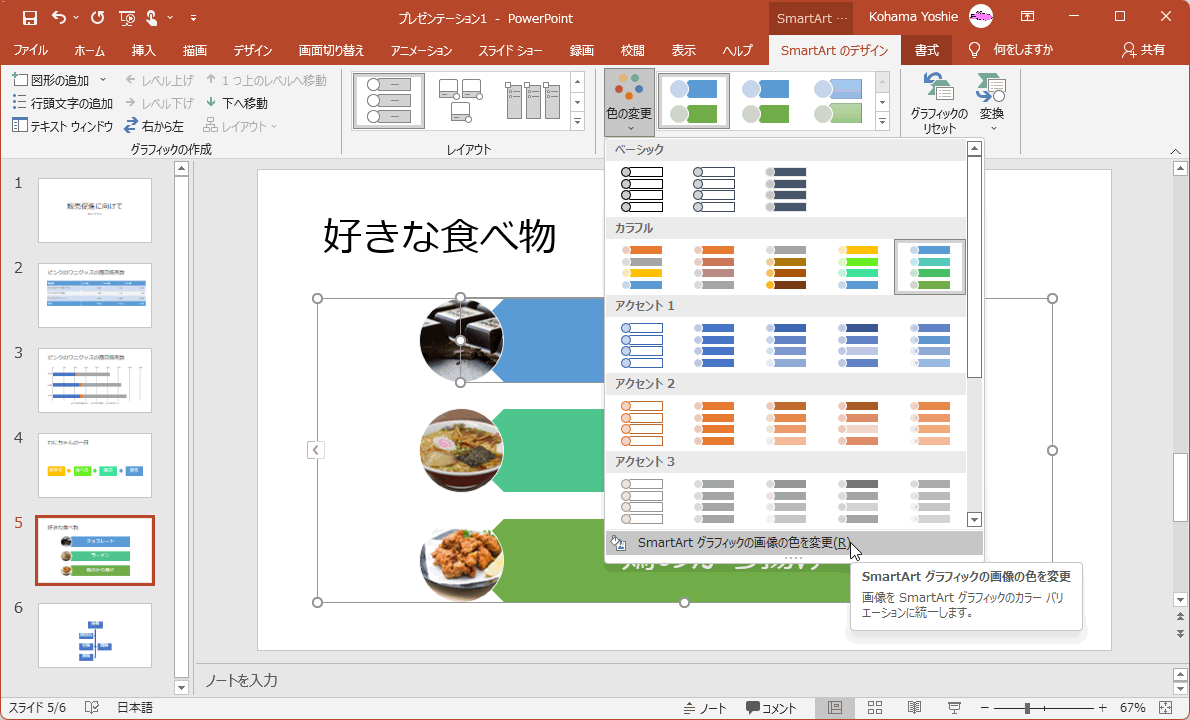Select slide 3 thumbnail in slide panel
The width and height of the screenshot is (1190, 720).
click(94, 380)
